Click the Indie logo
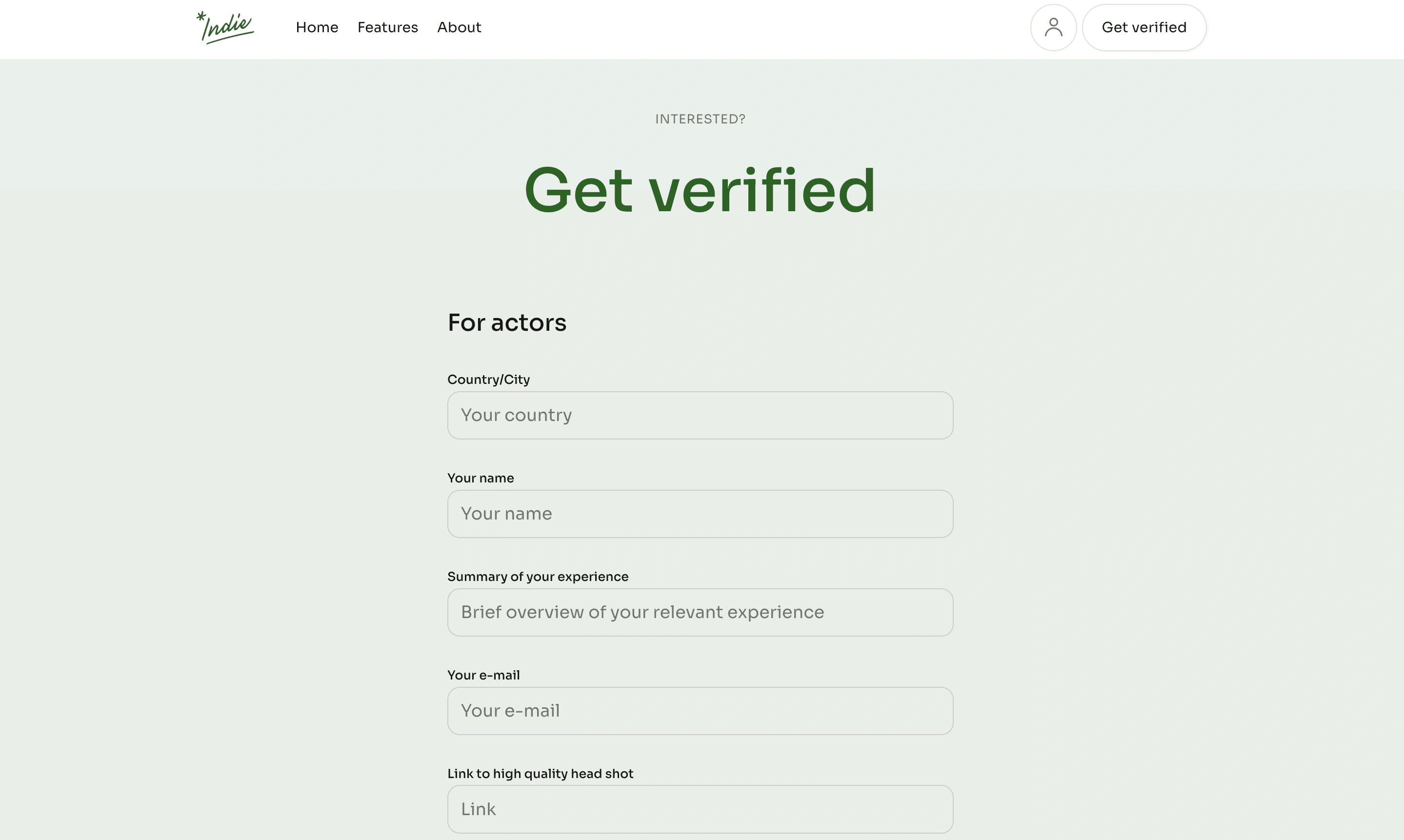The width and height of the screenshot is (1404, 840). click(x=225, y=27)
